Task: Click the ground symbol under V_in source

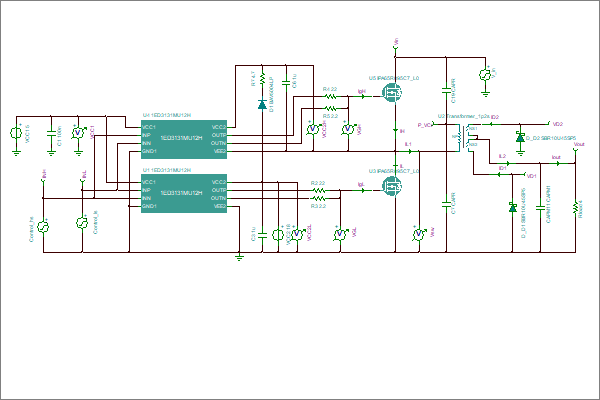Action: [486, 95]
